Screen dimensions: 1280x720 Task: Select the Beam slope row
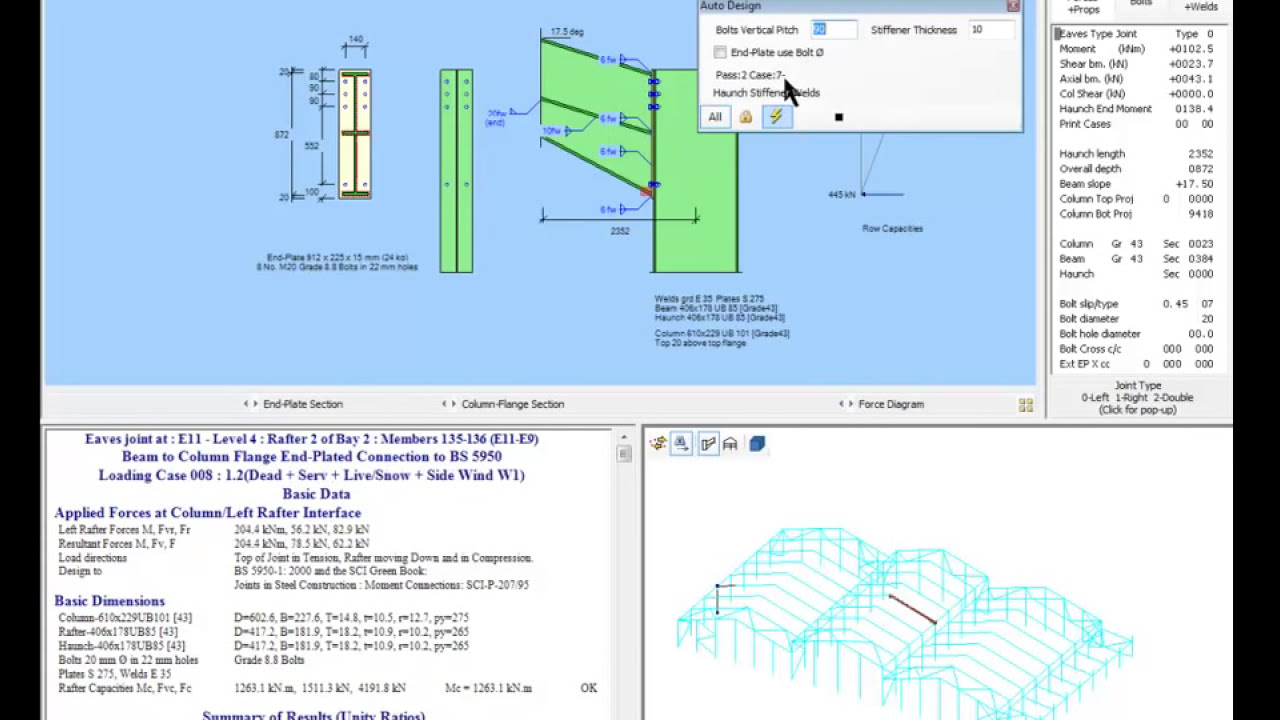point(1137,184)
